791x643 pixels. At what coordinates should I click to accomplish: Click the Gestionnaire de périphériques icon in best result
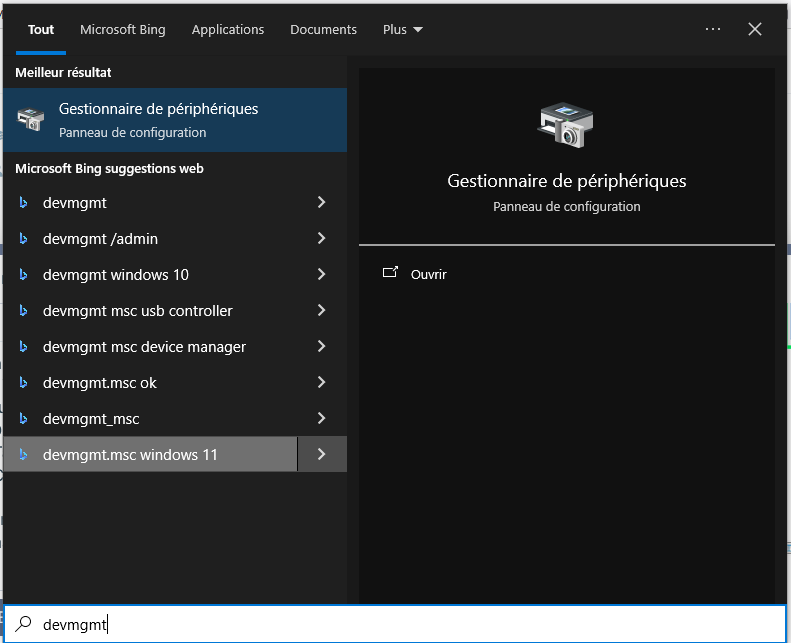click(x=31, y=119)
